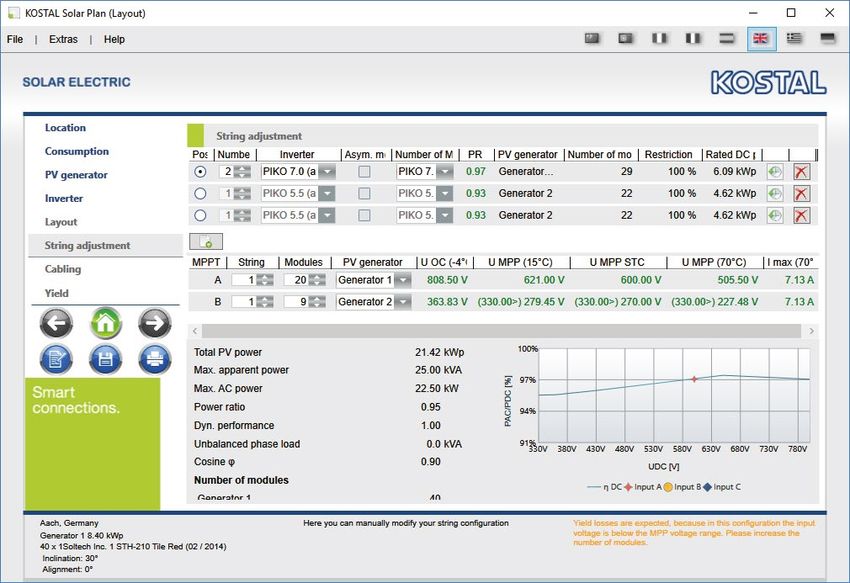Screen dimensions: 850x583
Task: Open the PIKO 7.0 inverter dropdown
Action: pyautogui.click(x=327, y=172)
